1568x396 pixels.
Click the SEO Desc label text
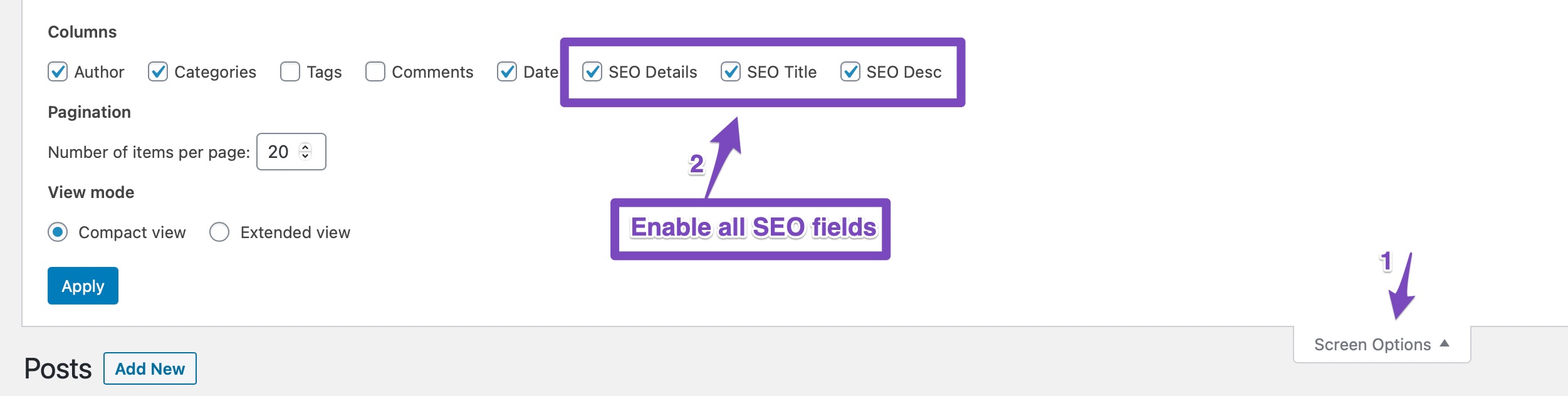click(x=904, y=72)
